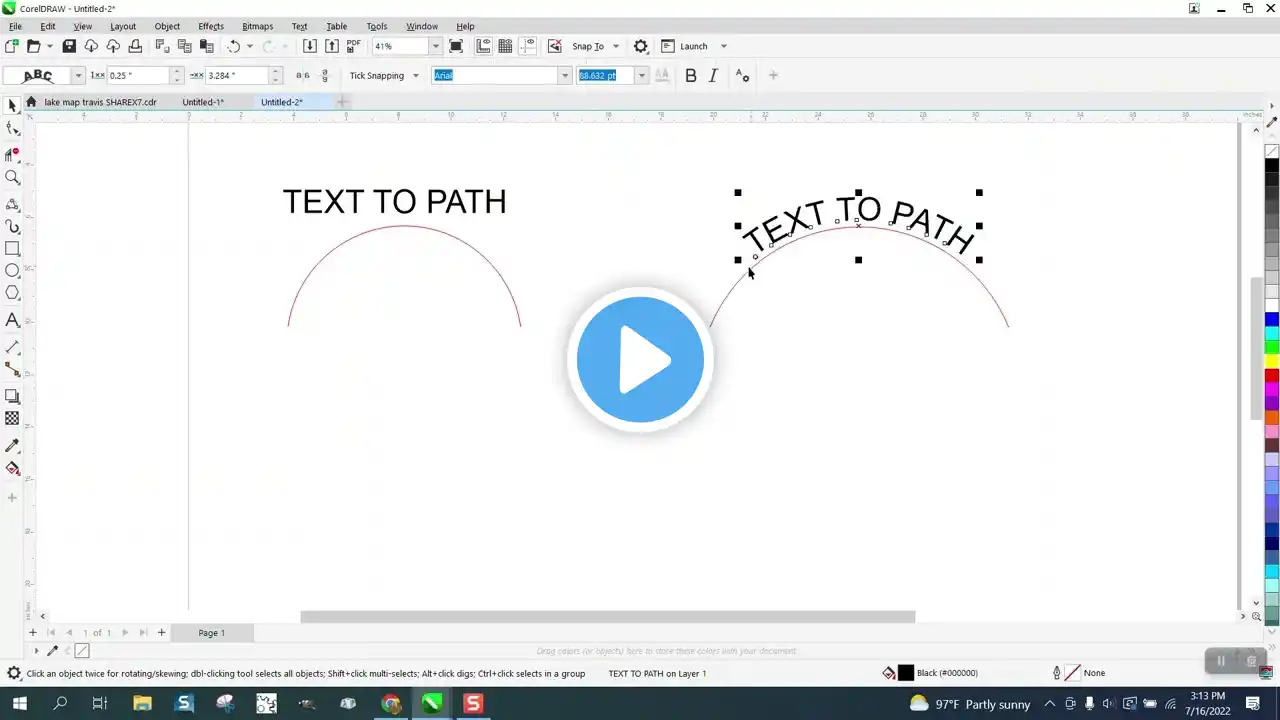Image resolution: width=1280 pixels, height=720 pixels.
Task: Toggle Mirror text vertically
Action: pyautogui.click(x=324, y=75)
